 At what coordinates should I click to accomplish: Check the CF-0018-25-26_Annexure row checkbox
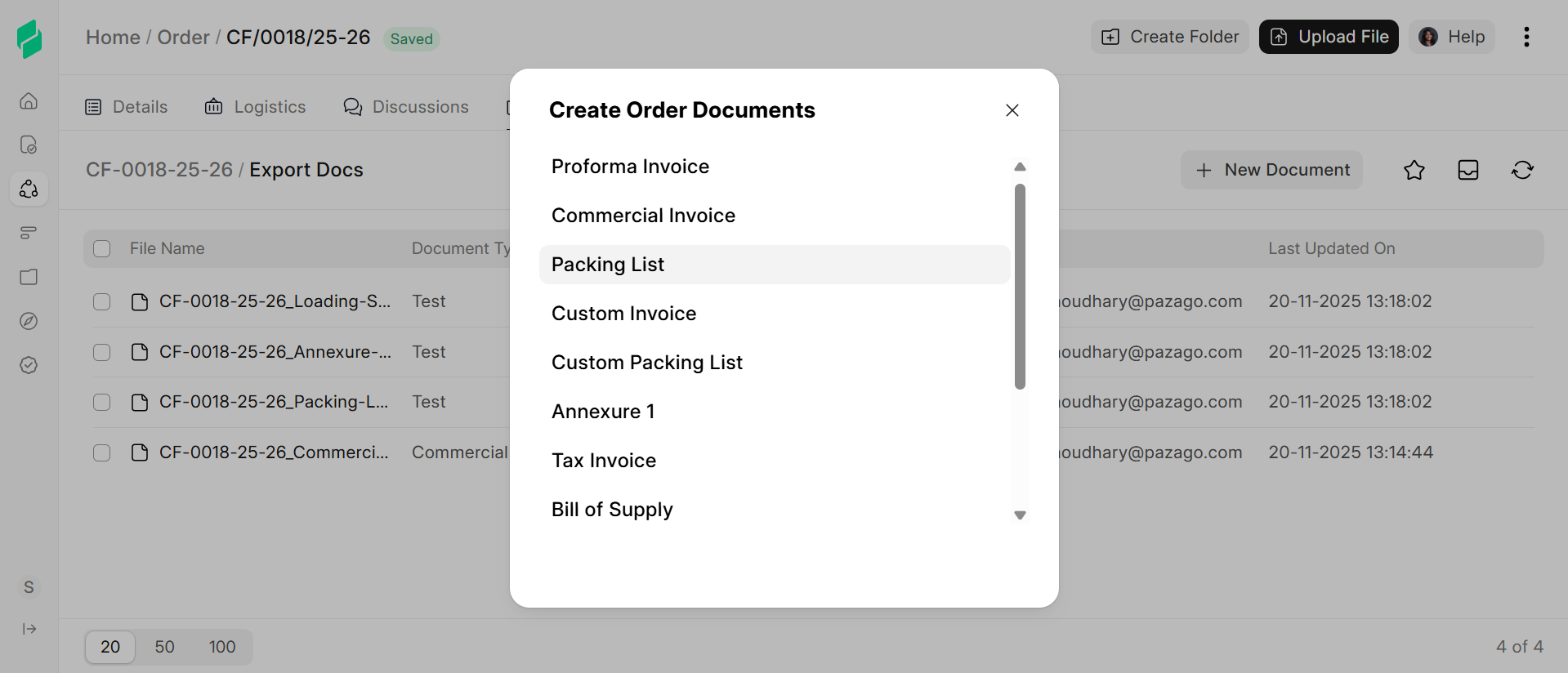coord(102,352)
